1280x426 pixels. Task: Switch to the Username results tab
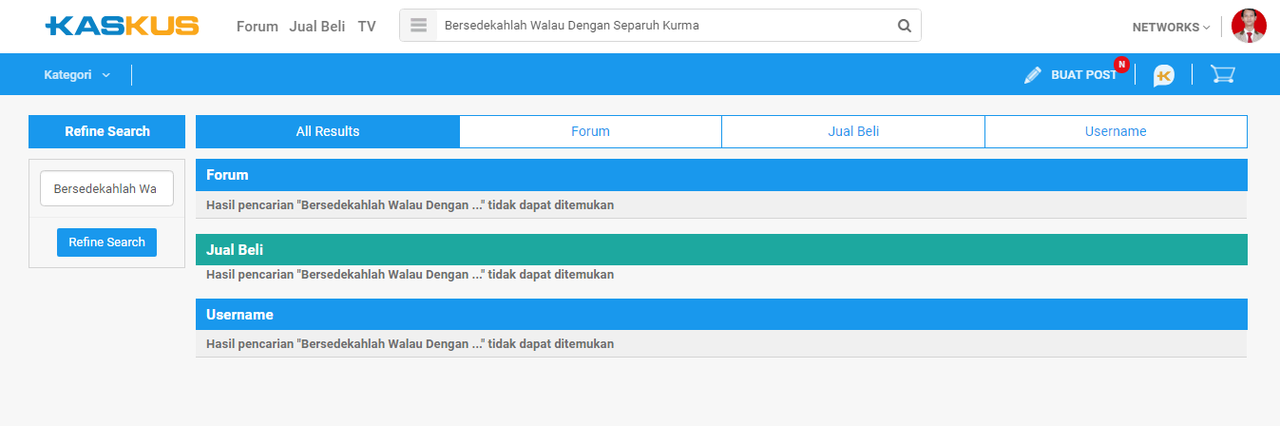pyautogui.click(x=1116, y=131)
